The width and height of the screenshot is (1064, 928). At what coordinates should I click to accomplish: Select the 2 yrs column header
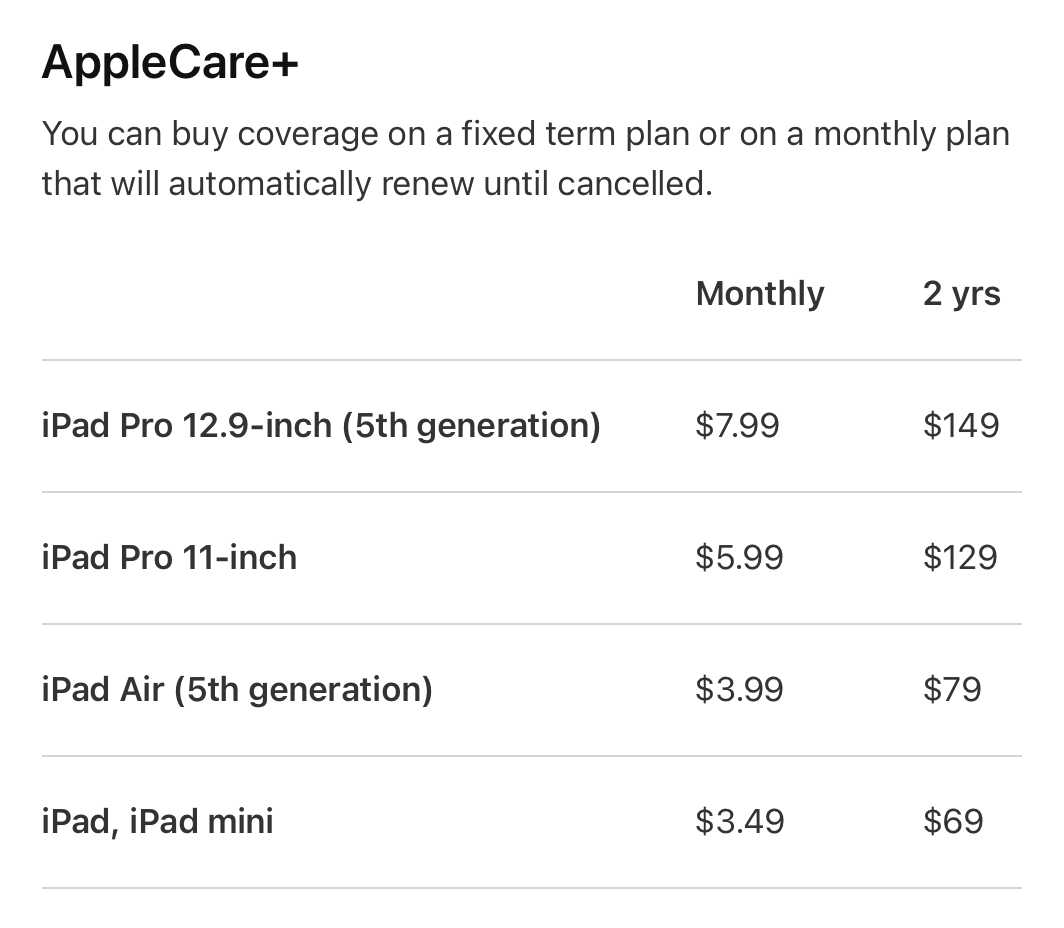pos(961,294)
